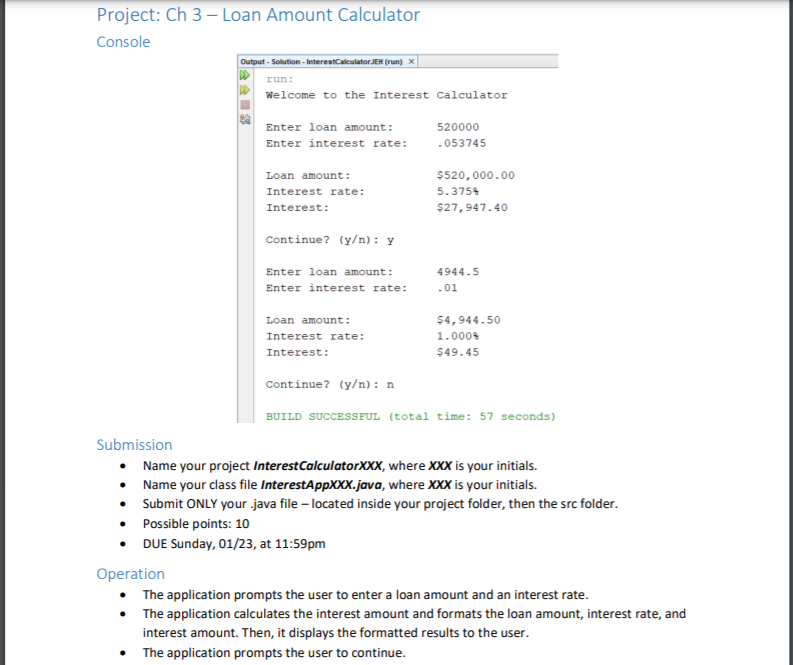793x665 pixels.
Task: Click the bullet 'Submit ONLY your .java file'
Action: (380, 504)
